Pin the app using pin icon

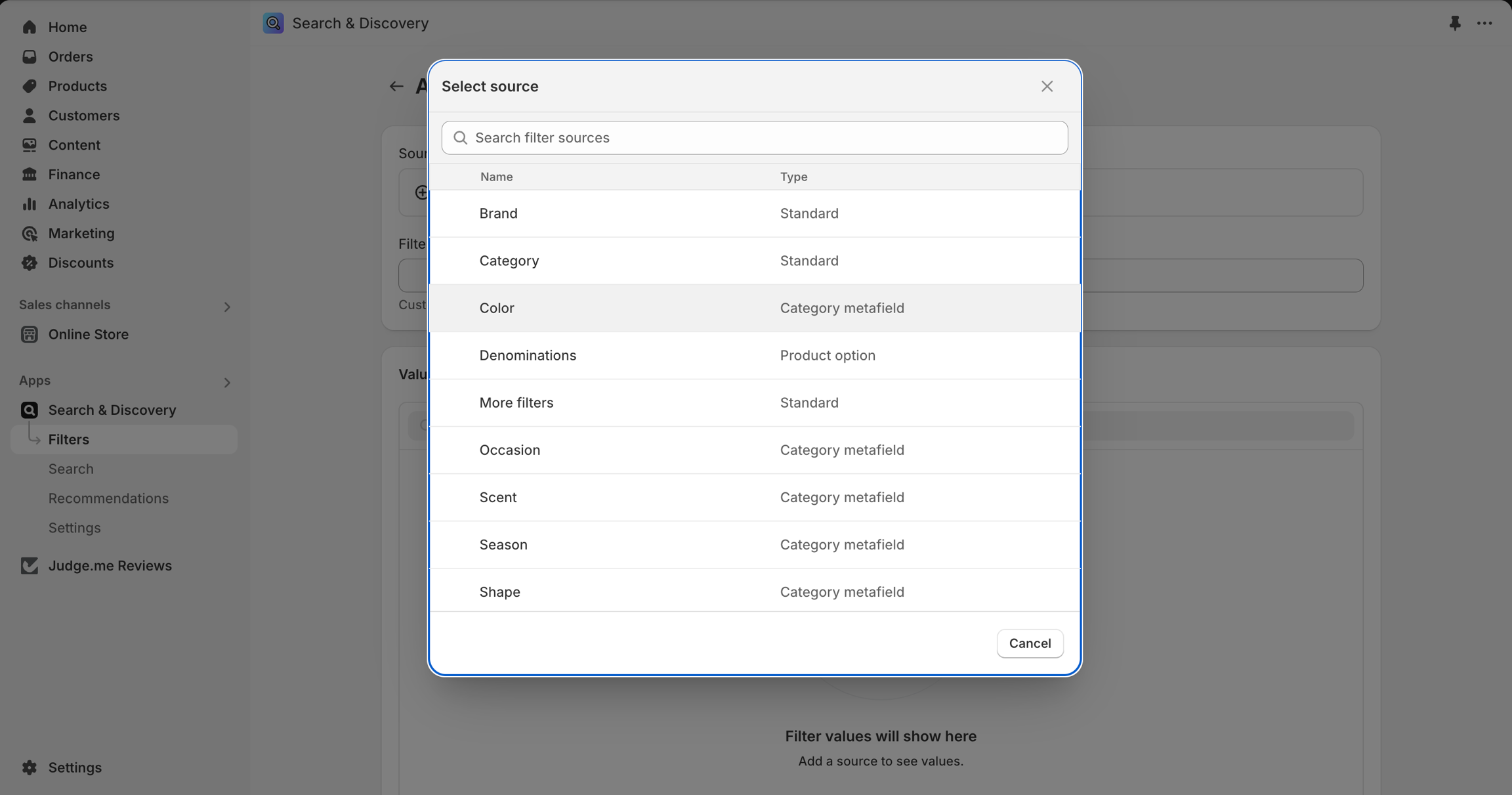click(x=1454, y=23)
